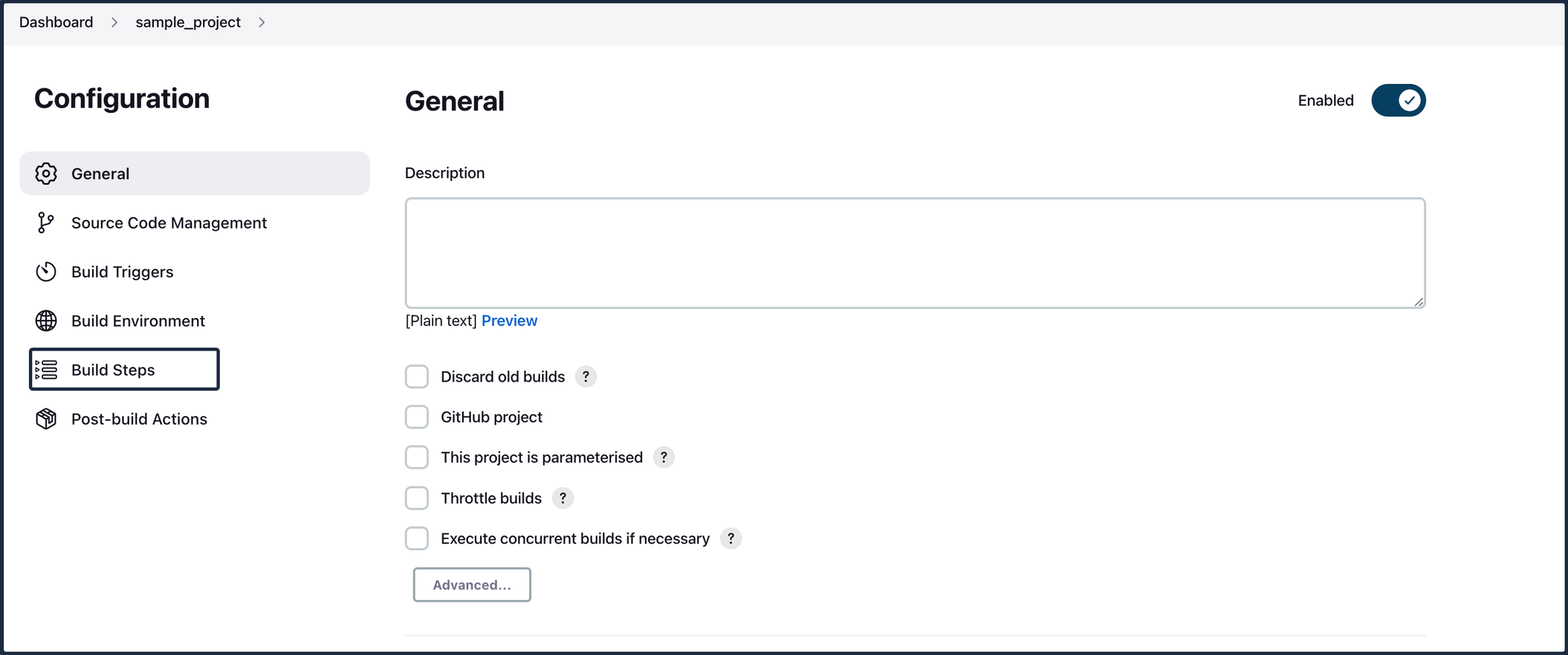Click the Post-build Actions package icon
The height and width of the screenshot is (655, 1568).
click(45, 418)
